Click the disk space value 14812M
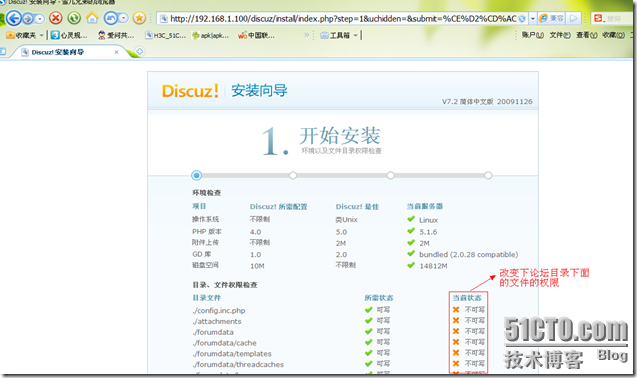 [x=433, y=266]
